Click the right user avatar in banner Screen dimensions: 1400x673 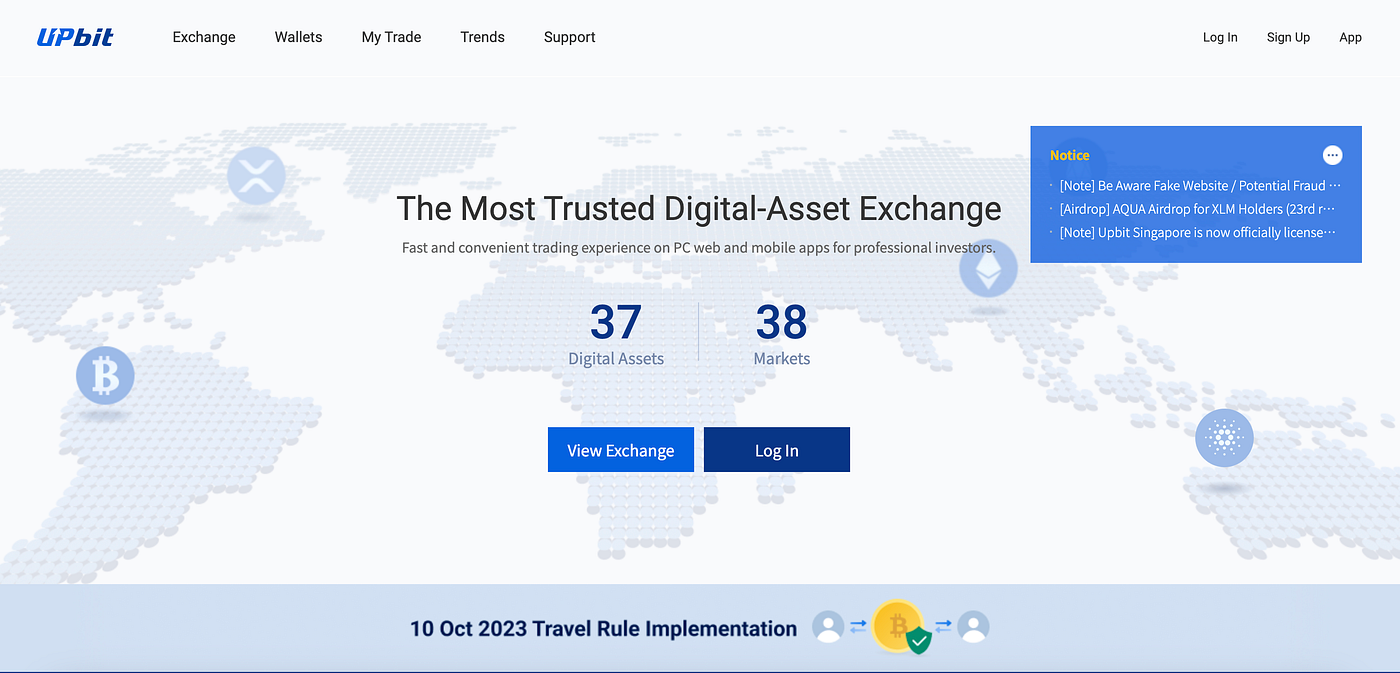973,628
